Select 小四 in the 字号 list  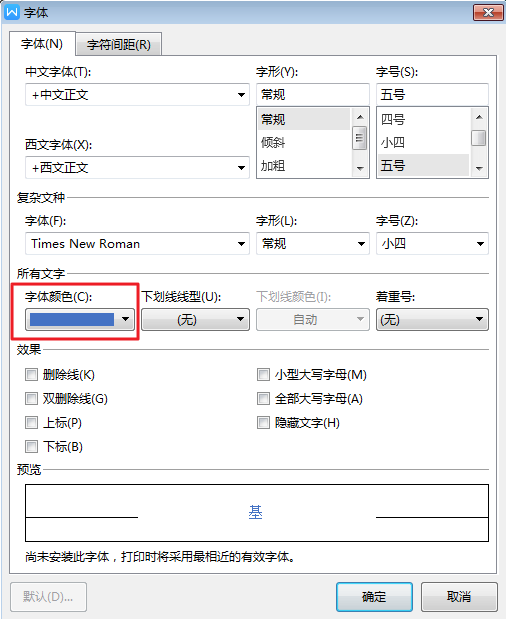(424, 143)
